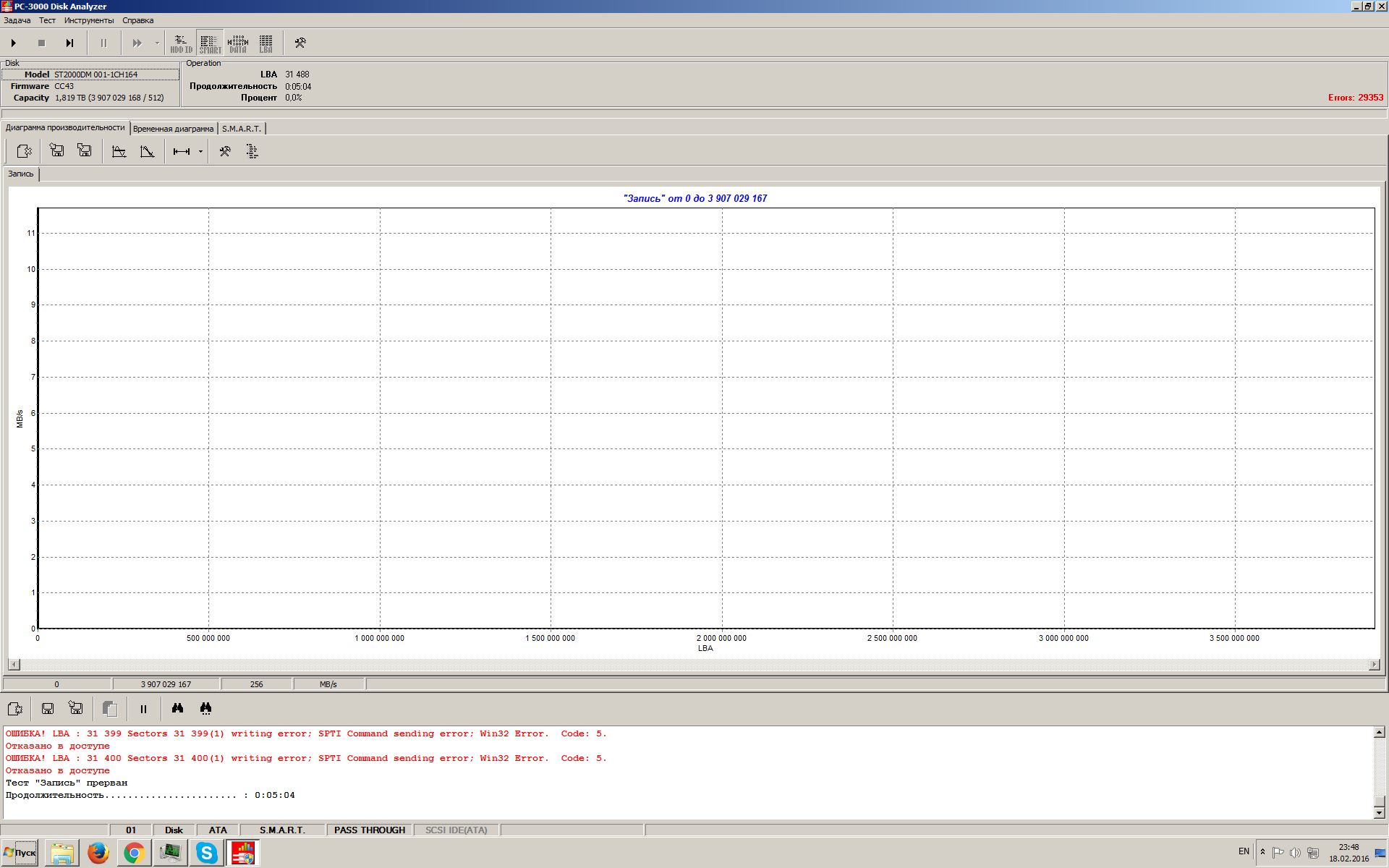Click the Start test play button
1389x868 pixels.
pyautogui.click(x=14, y=43)
